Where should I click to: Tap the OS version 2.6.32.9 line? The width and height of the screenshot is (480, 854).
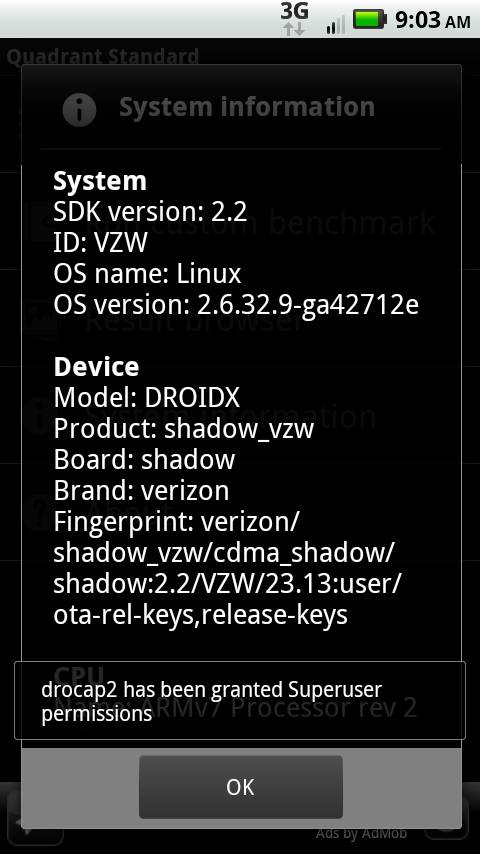coord(236,306)
